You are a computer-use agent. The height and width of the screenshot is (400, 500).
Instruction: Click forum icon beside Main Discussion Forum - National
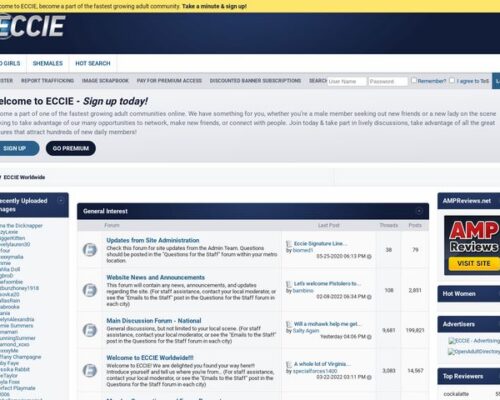click(x=90, y=330)
